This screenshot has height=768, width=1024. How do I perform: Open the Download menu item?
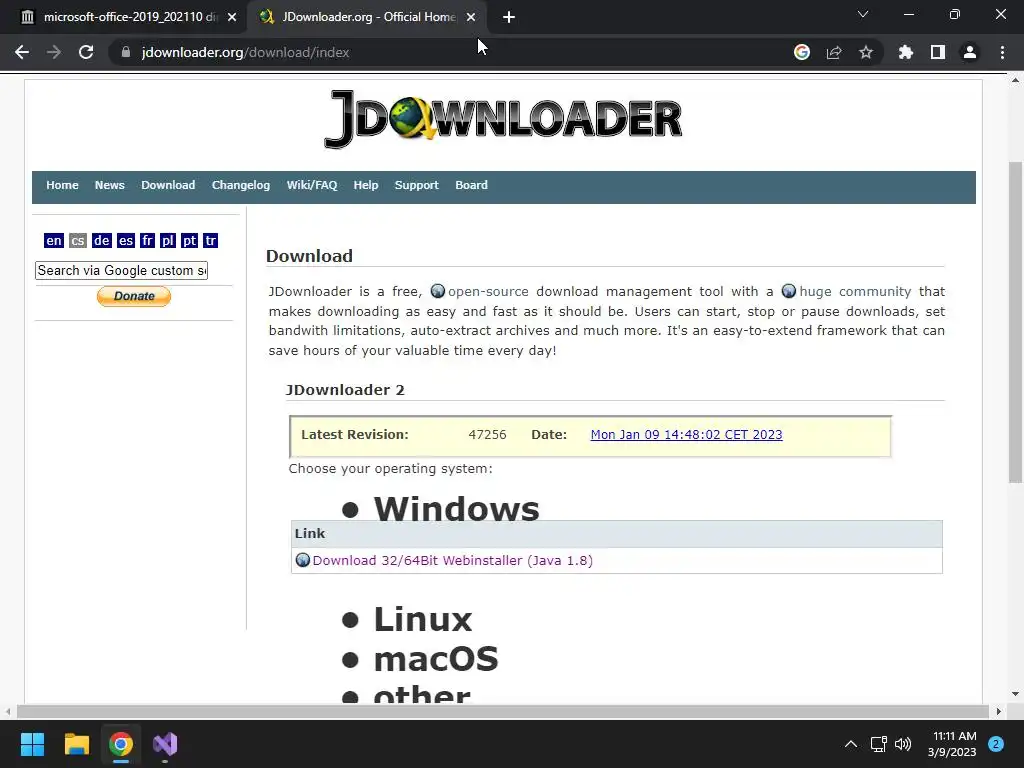[x=168, y=185]
